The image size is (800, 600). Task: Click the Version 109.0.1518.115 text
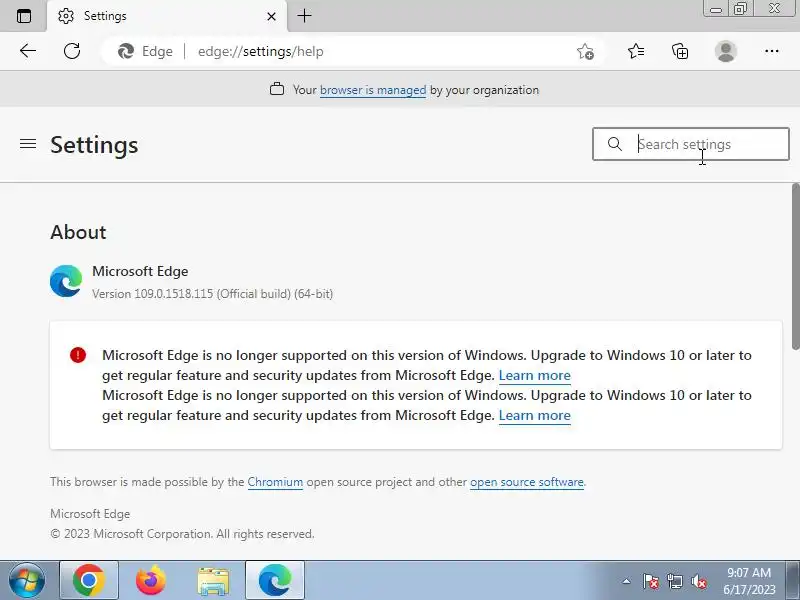[213, 294]
